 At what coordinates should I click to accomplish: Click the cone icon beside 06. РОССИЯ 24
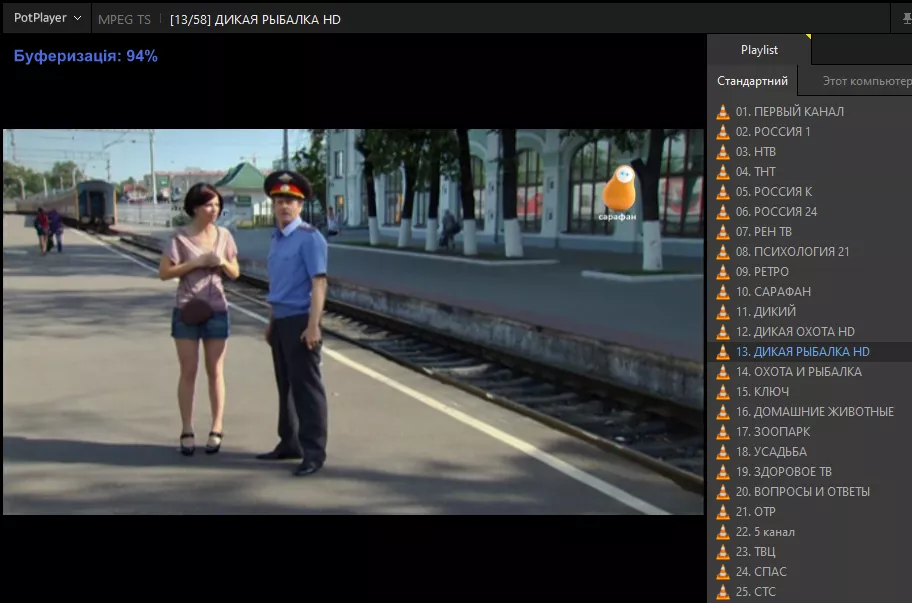pos(723,212)
